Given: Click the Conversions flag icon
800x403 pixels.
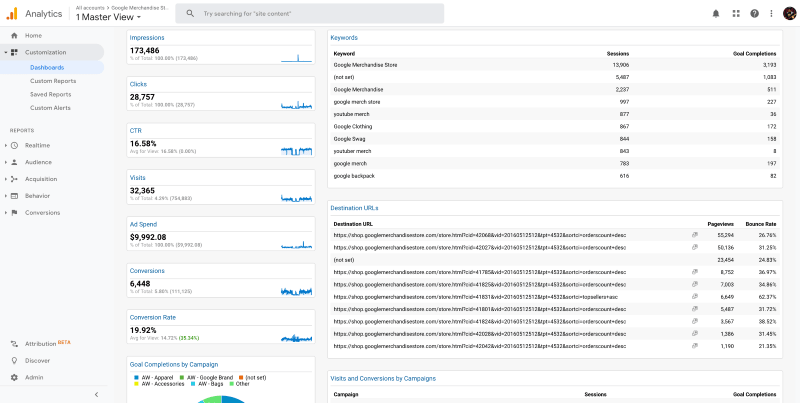Looking at the screenshot, I should 14,213.
